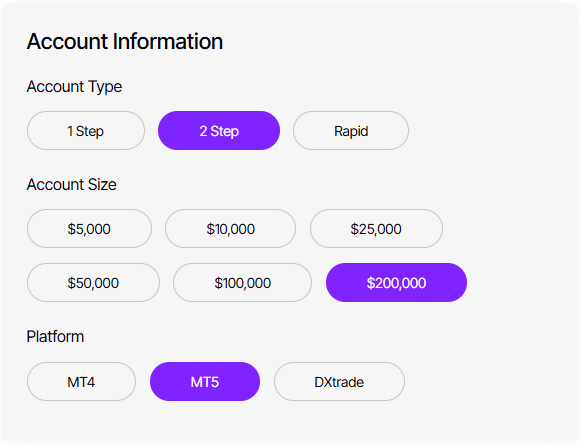Image resolution: width=582 pixels, height=445 pixels.
Task: Choose the $10,000 account size
Action: [x=230, y=229]
